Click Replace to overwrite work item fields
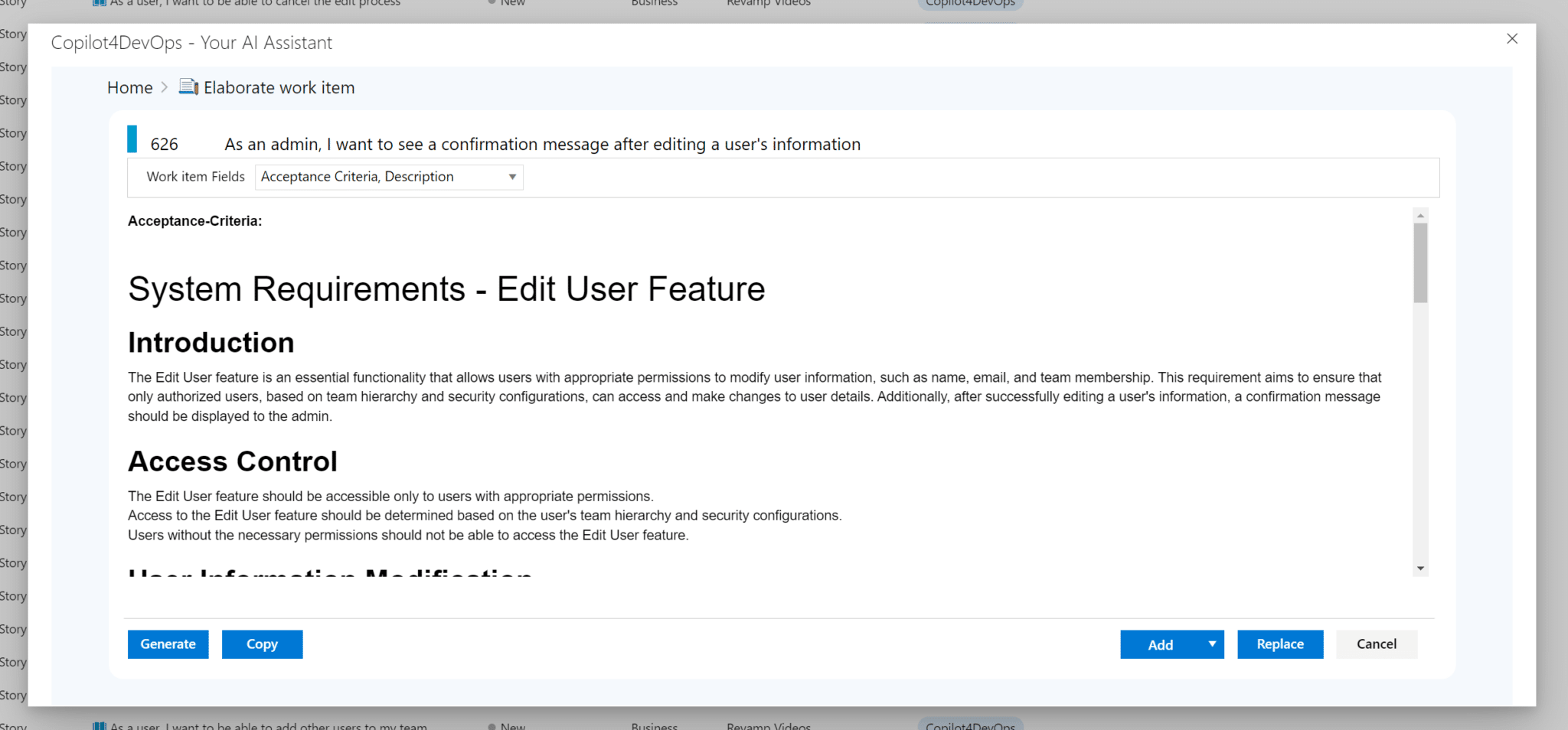The image size is (1568, 730). coord(1279,644)
